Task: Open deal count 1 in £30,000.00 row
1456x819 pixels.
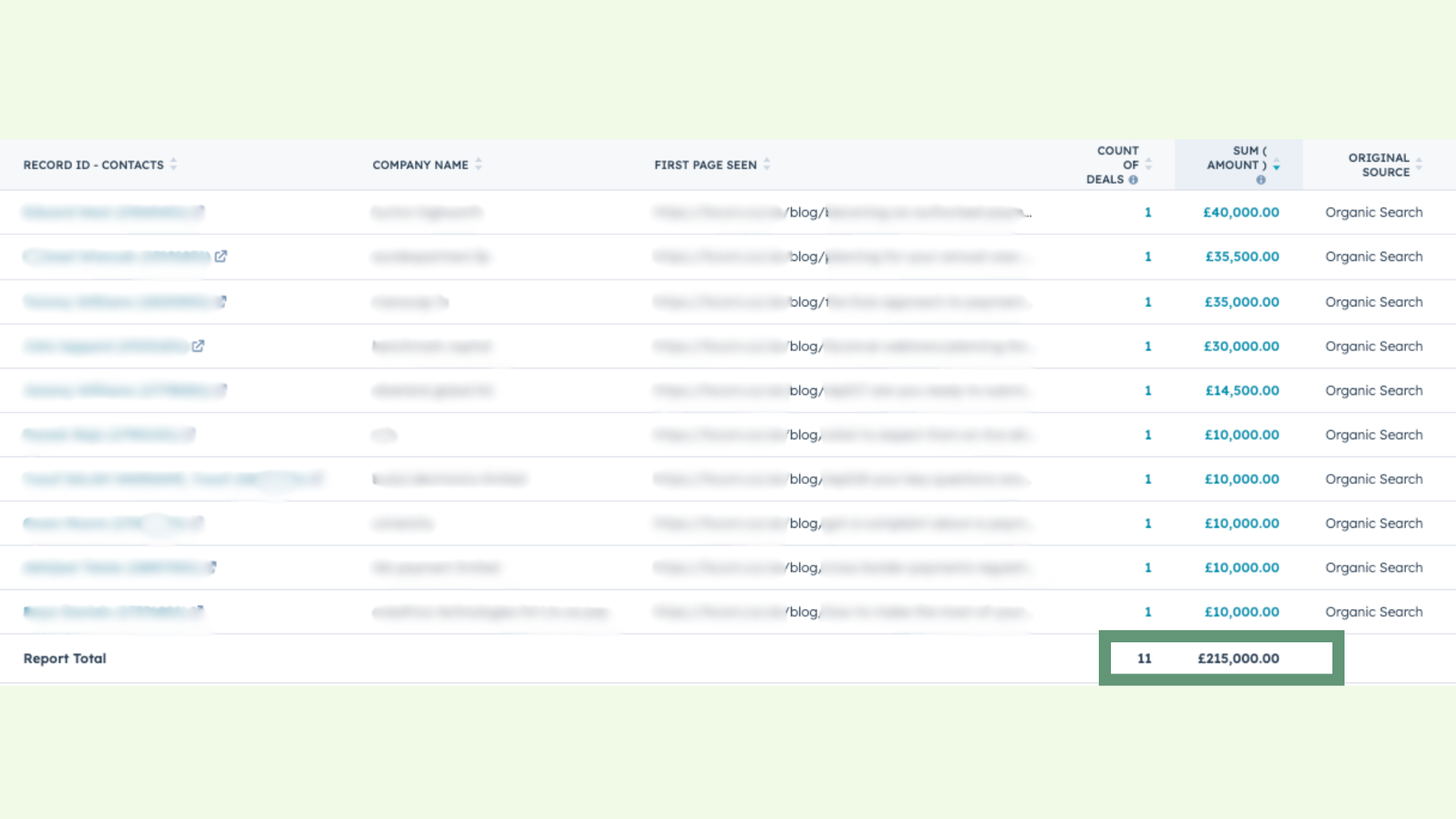Action: 1148,346
